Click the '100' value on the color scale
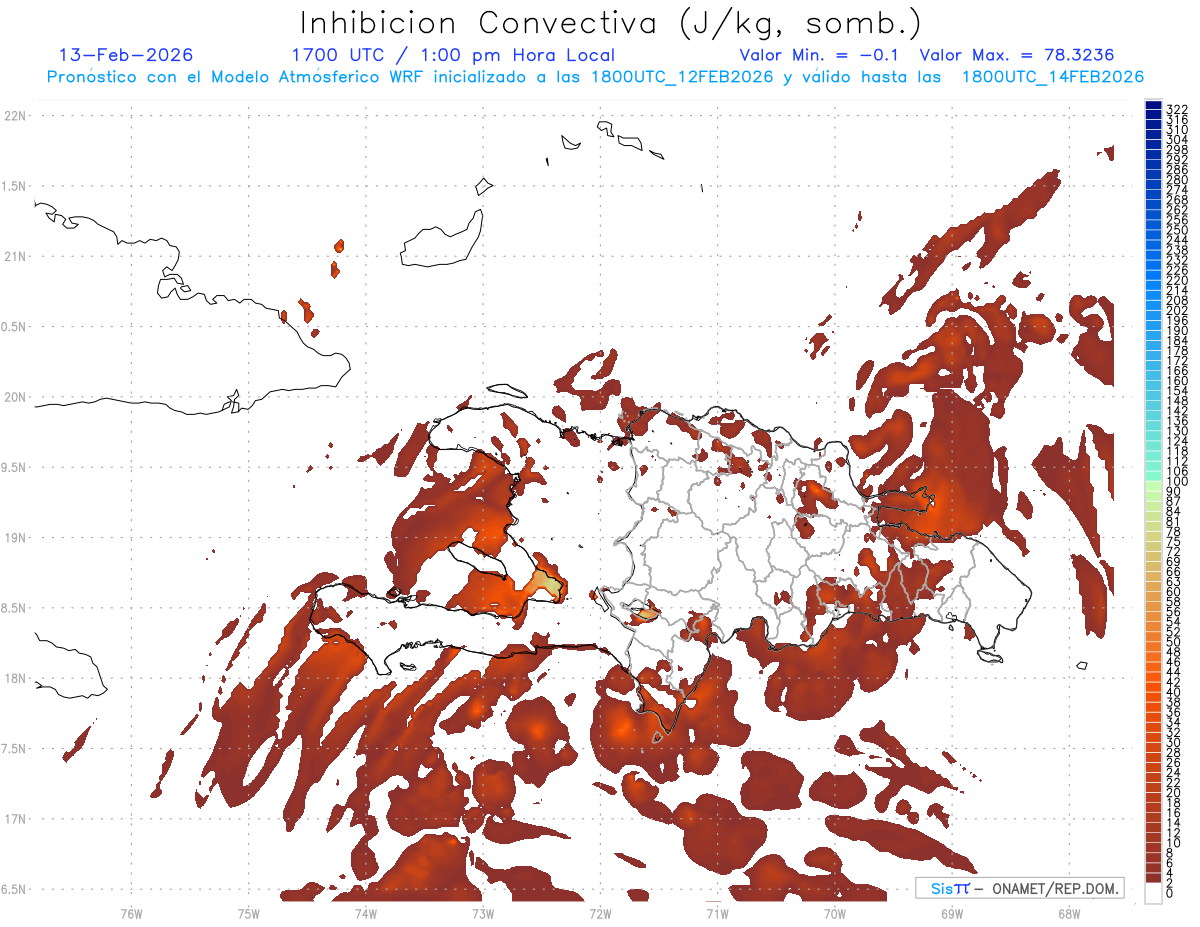 pyautogui.click(x=1177, y=483)
